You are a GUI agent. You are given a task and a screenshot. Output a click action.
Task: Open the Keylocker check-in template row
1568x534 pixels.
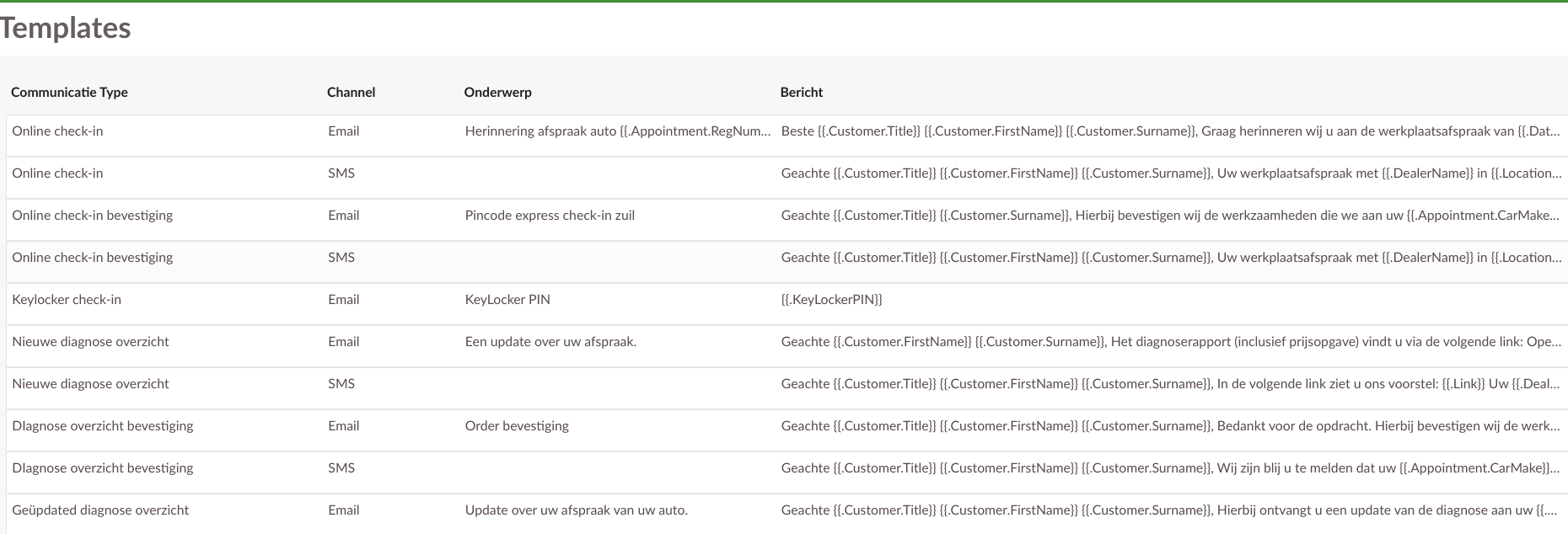click(x=67, y=300)
